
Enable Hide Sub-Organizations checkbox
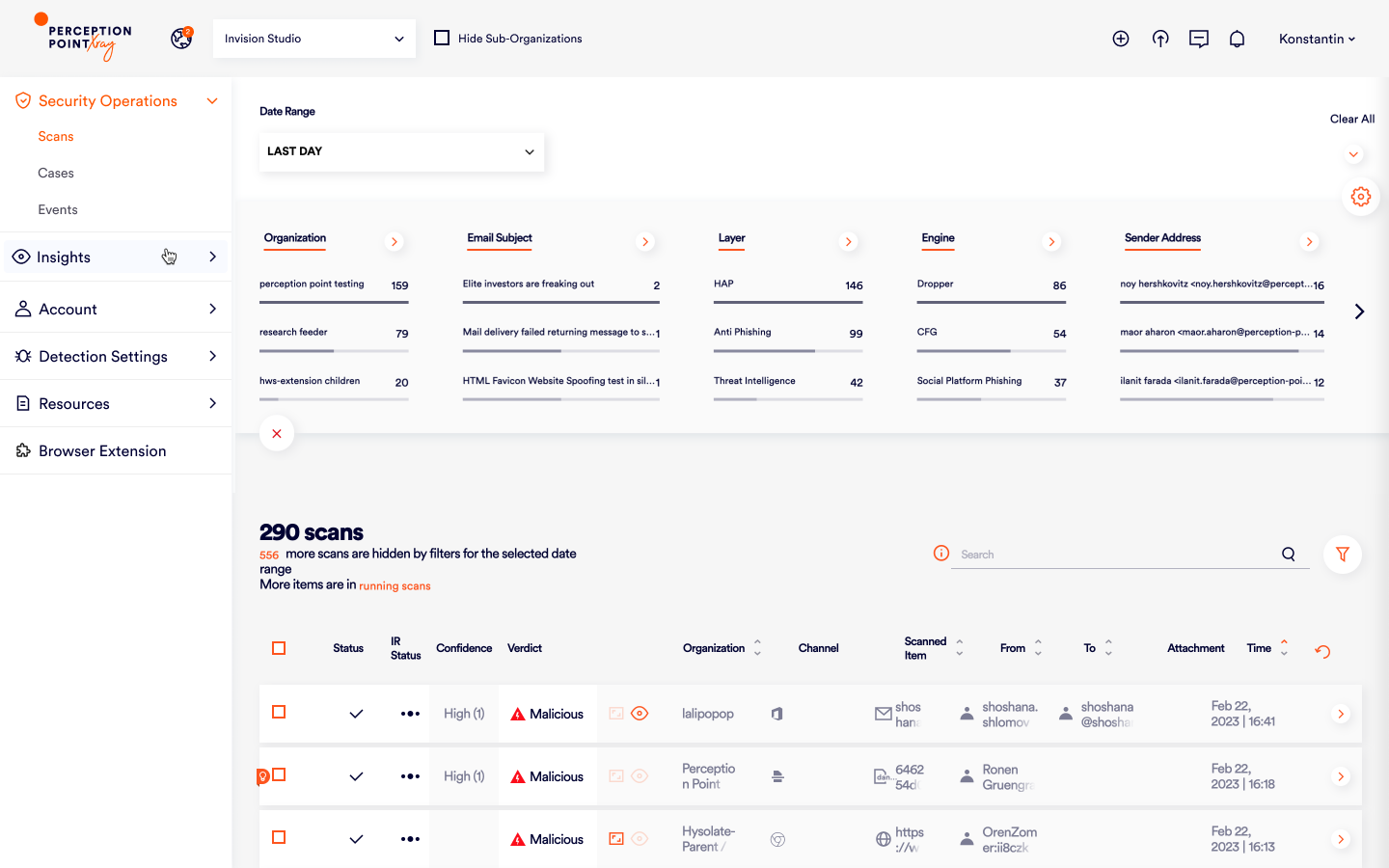(x=442, y=39)
